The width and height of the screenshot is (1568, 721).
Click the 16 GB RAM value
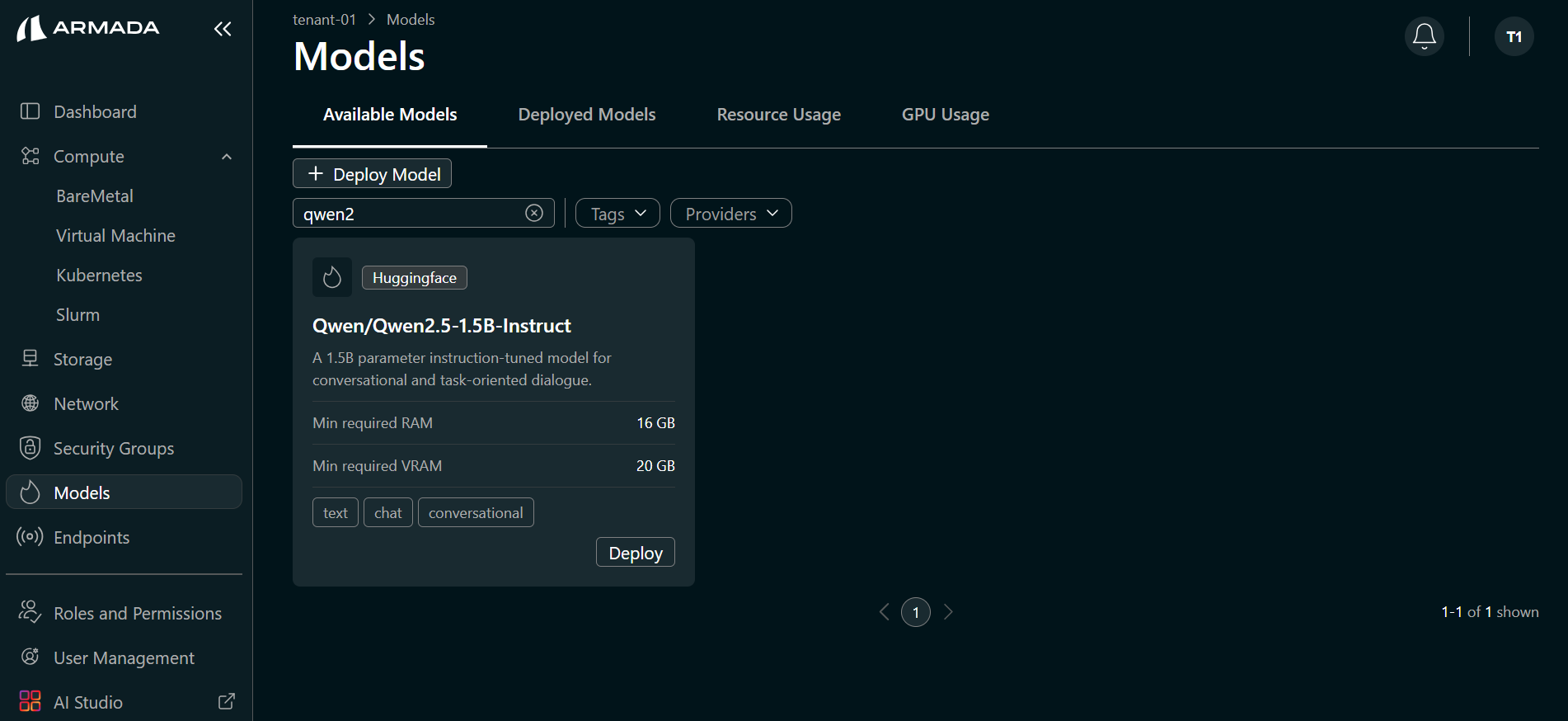point(655,423)
